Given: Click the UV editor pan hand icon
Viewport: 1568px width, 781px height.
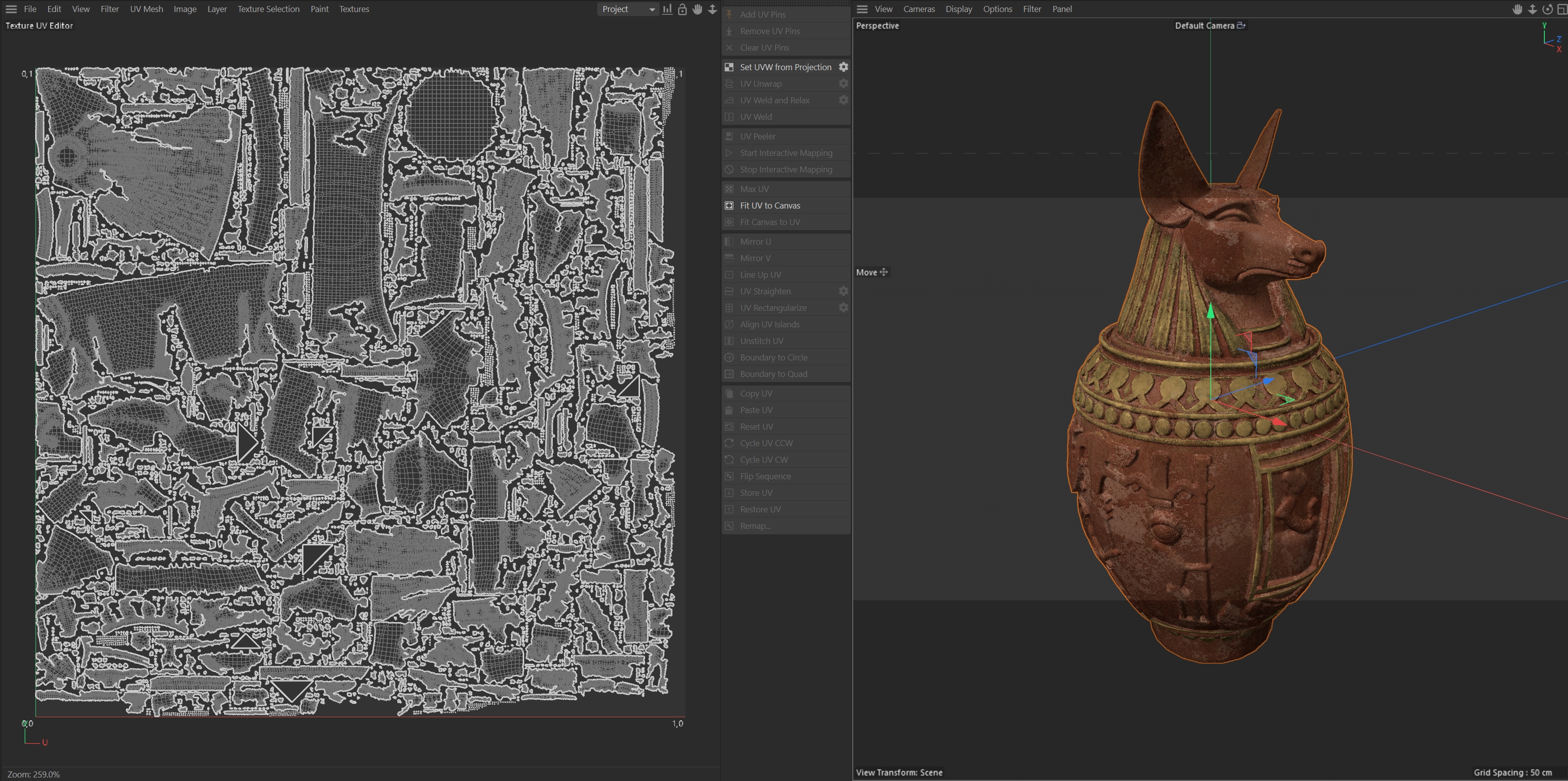Looking at the screenshot, I should click(x=698, y=9).
